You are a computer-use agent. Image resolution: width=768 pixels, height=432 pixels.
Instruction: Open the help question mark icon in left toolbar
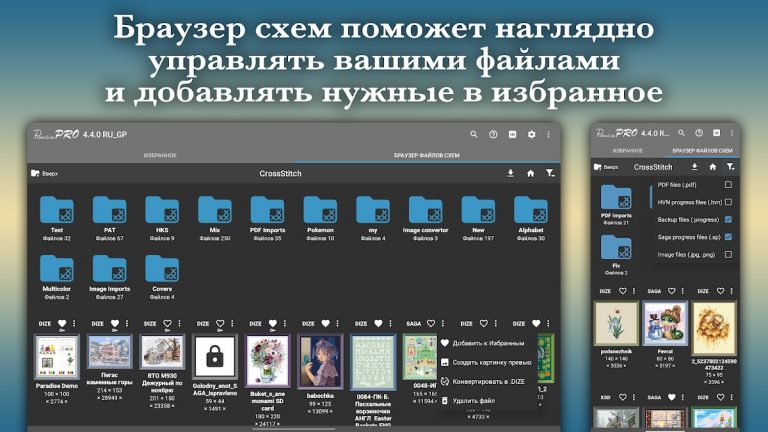(x=493, y=134)
